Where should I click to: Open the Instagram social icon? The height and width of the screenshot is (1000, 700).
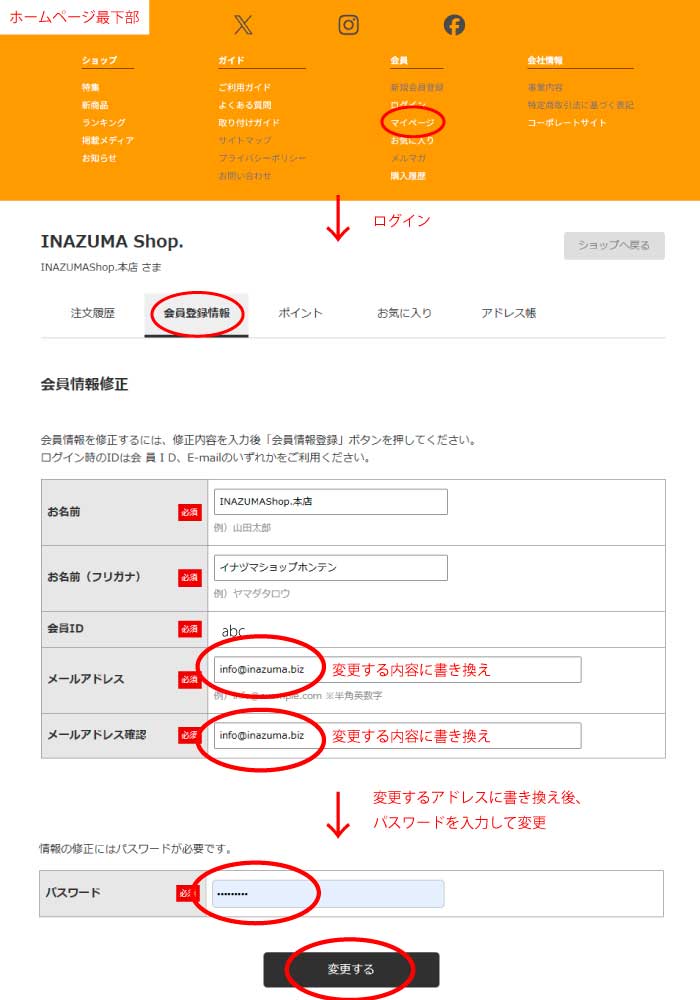click(348, 25)
